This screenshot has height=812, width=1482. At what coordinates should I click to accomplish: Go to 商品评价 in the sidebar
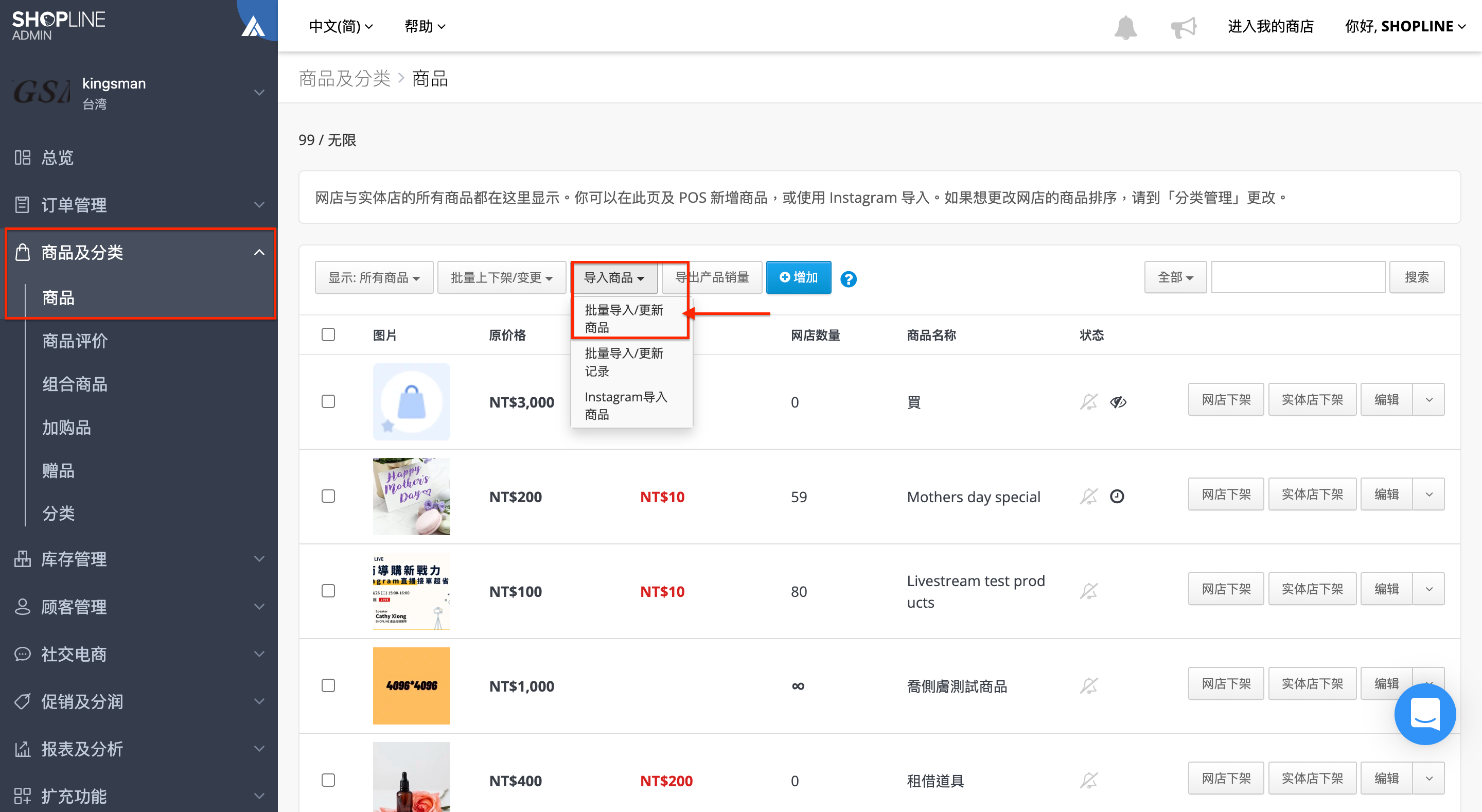(75, 341)
